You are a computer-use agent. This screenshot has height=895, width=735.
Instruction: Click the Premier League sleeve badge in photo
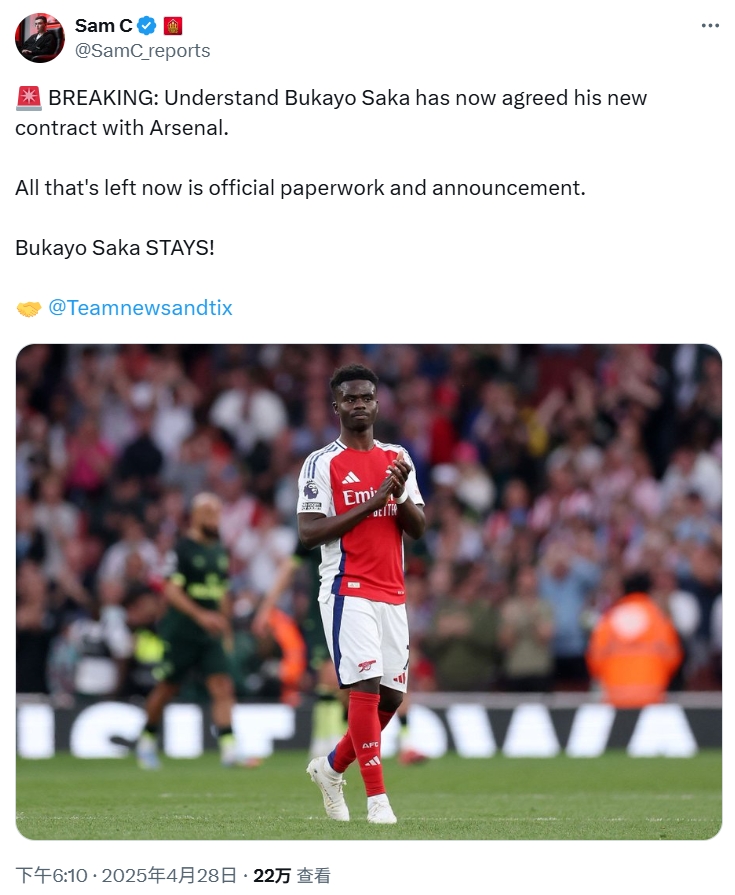[311, 490]
